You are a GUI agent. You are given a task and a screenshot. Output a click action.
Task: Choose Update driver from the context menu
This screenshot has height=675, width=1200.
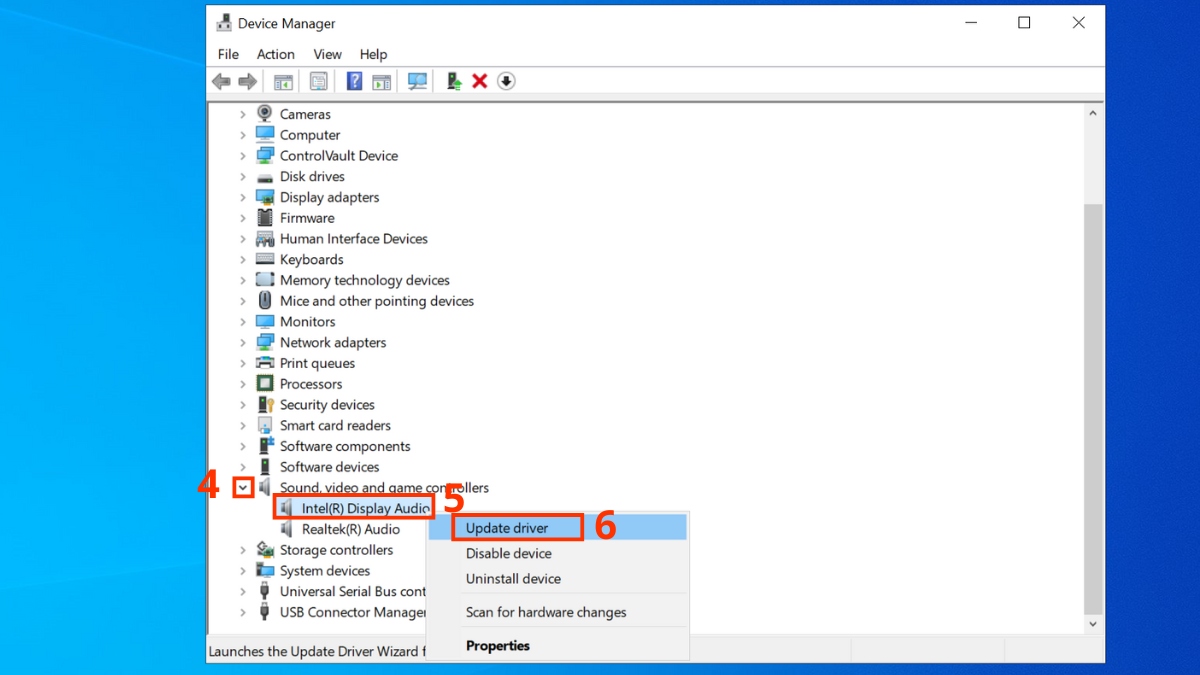[x=559, y=528]
